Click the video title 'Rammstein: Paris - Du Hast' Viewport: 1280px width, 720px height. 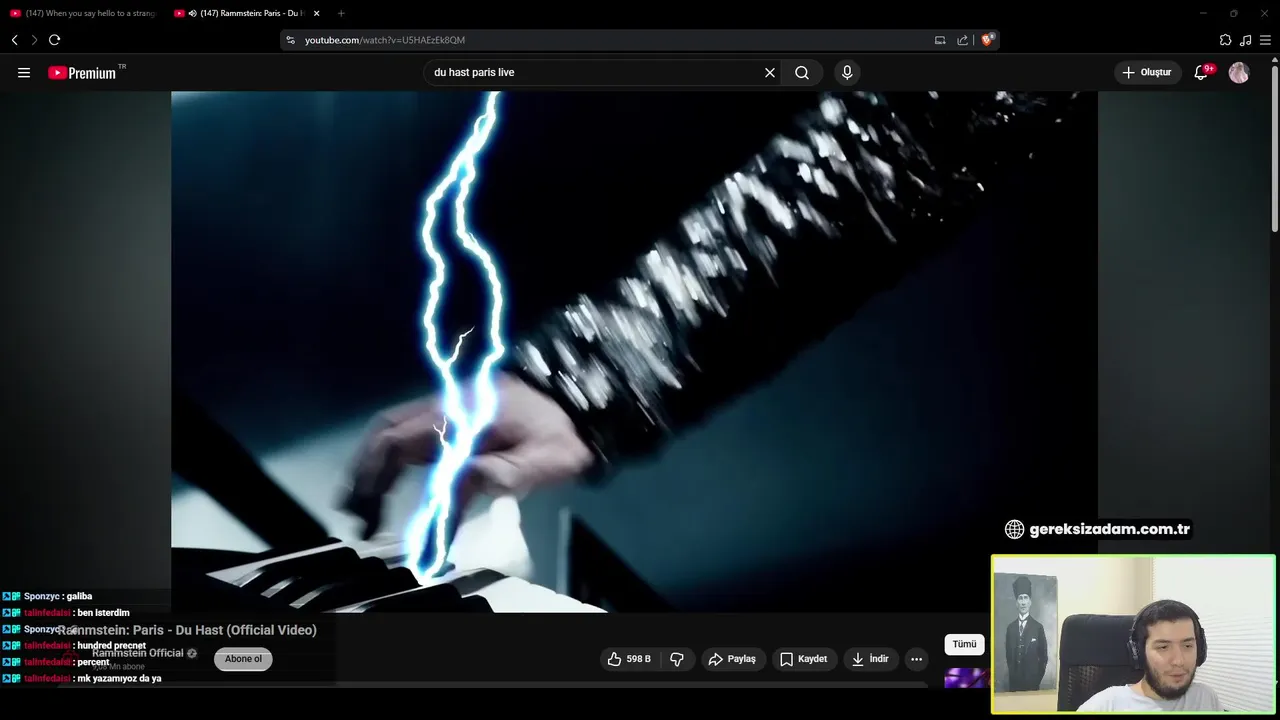pos(187,630)
